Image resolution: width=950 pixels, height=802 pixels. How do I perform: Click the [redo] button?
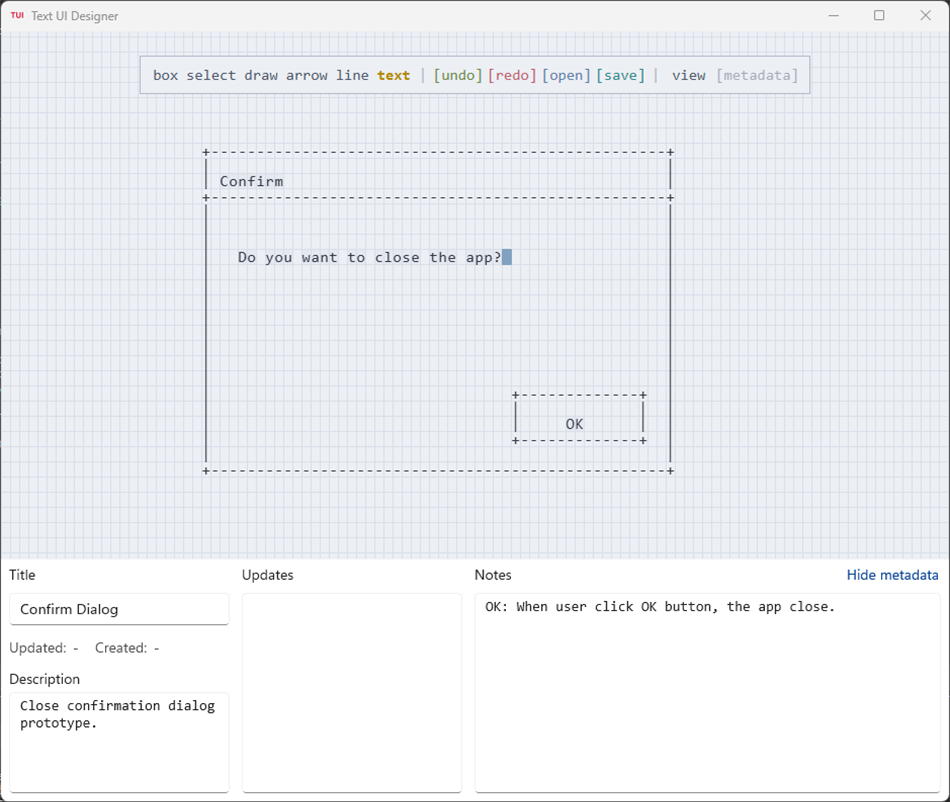[x=512, y=76]
